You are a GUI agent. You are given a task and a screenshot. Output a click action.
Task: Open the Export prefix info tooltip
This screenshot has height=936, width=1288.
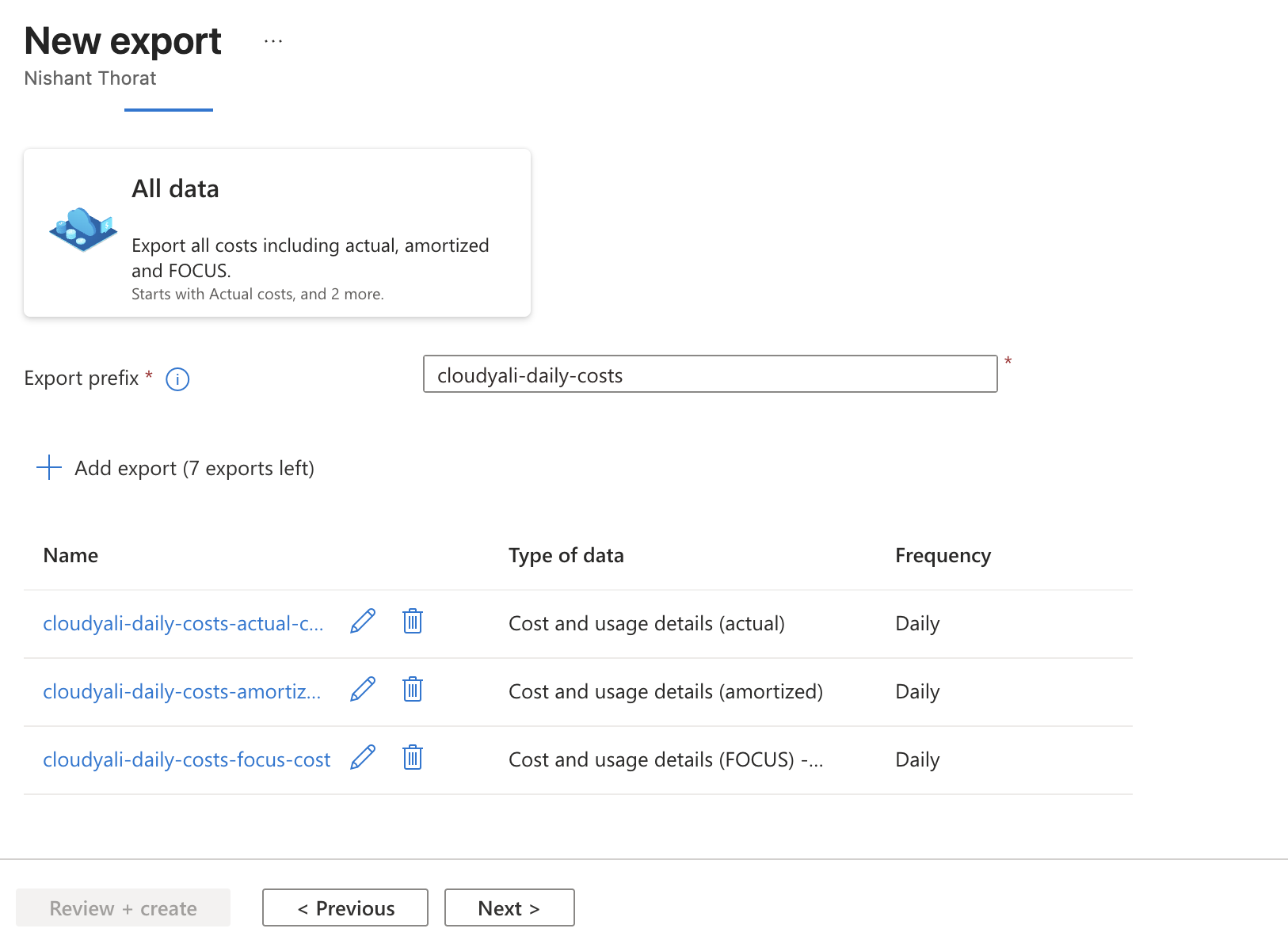pos(177,379)
